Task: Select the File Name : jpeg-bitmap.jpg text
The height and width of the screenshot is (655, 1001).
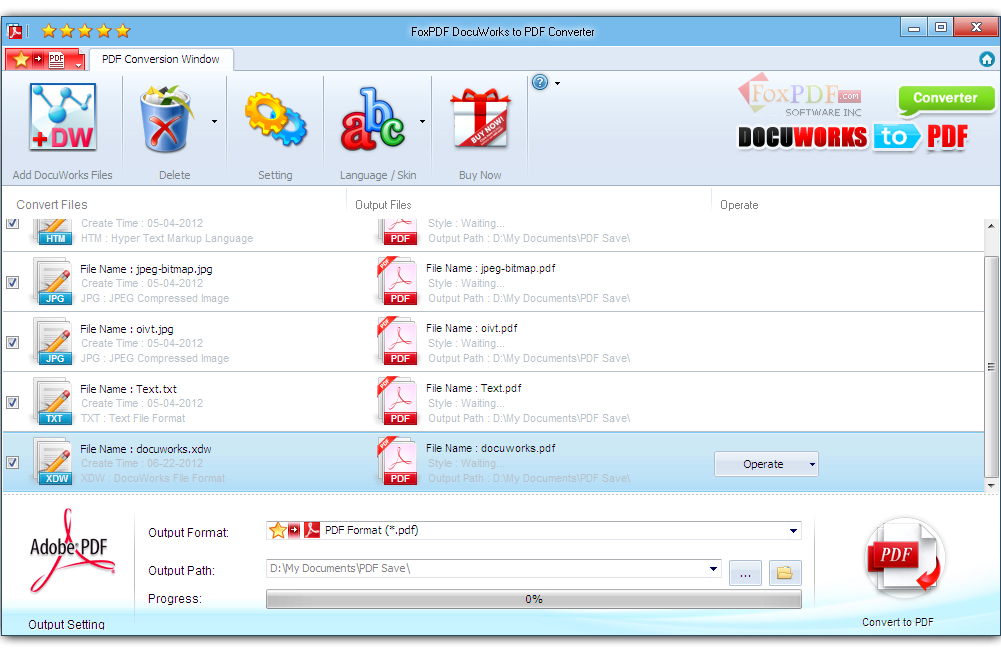Action: tap(146, 269)
